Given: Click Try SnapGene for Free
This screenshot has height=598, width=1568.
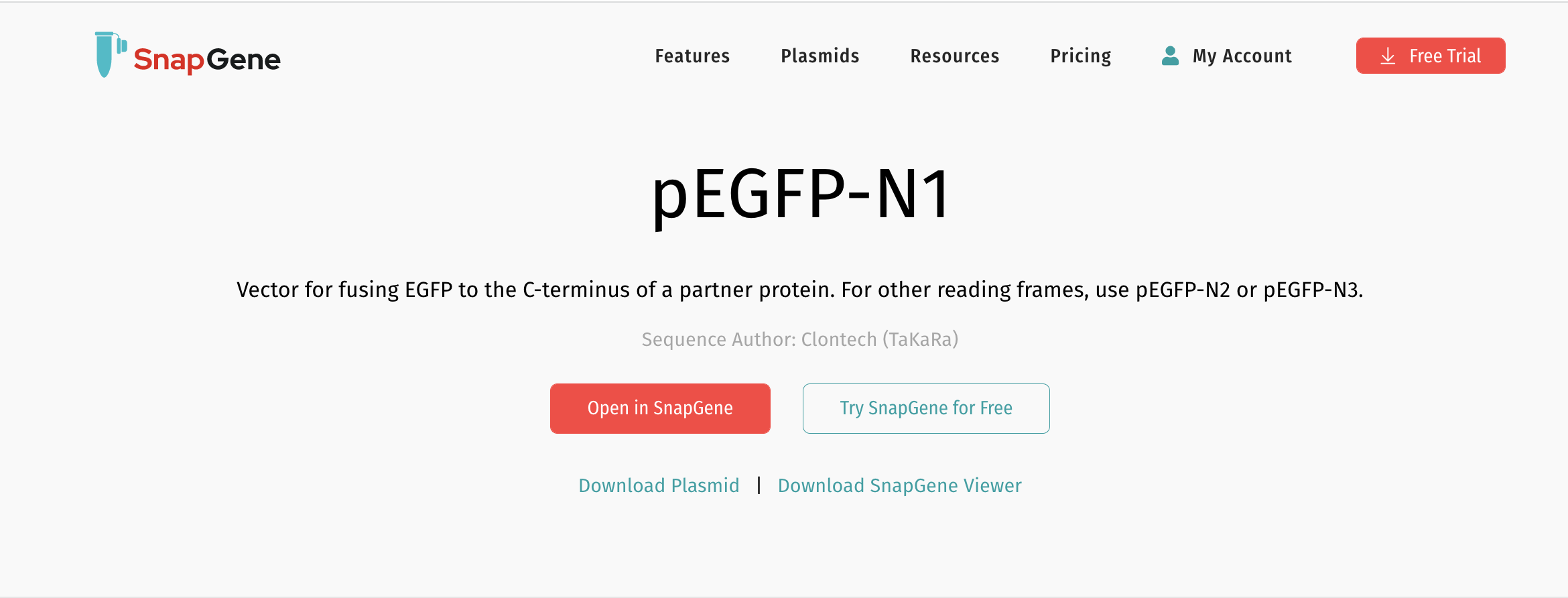Looking at the screenshot, I should coord(925,408).
